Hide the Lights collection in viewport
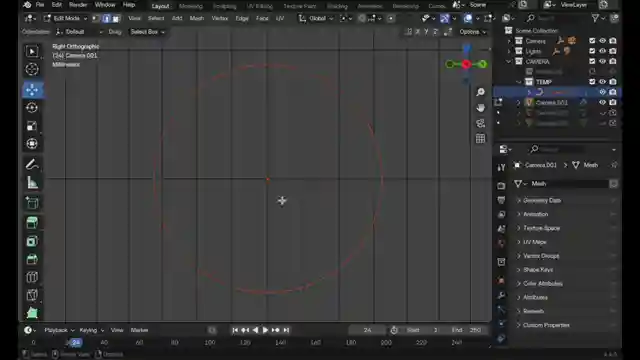Viewport: 640px width, 360px height. point(602,51)
